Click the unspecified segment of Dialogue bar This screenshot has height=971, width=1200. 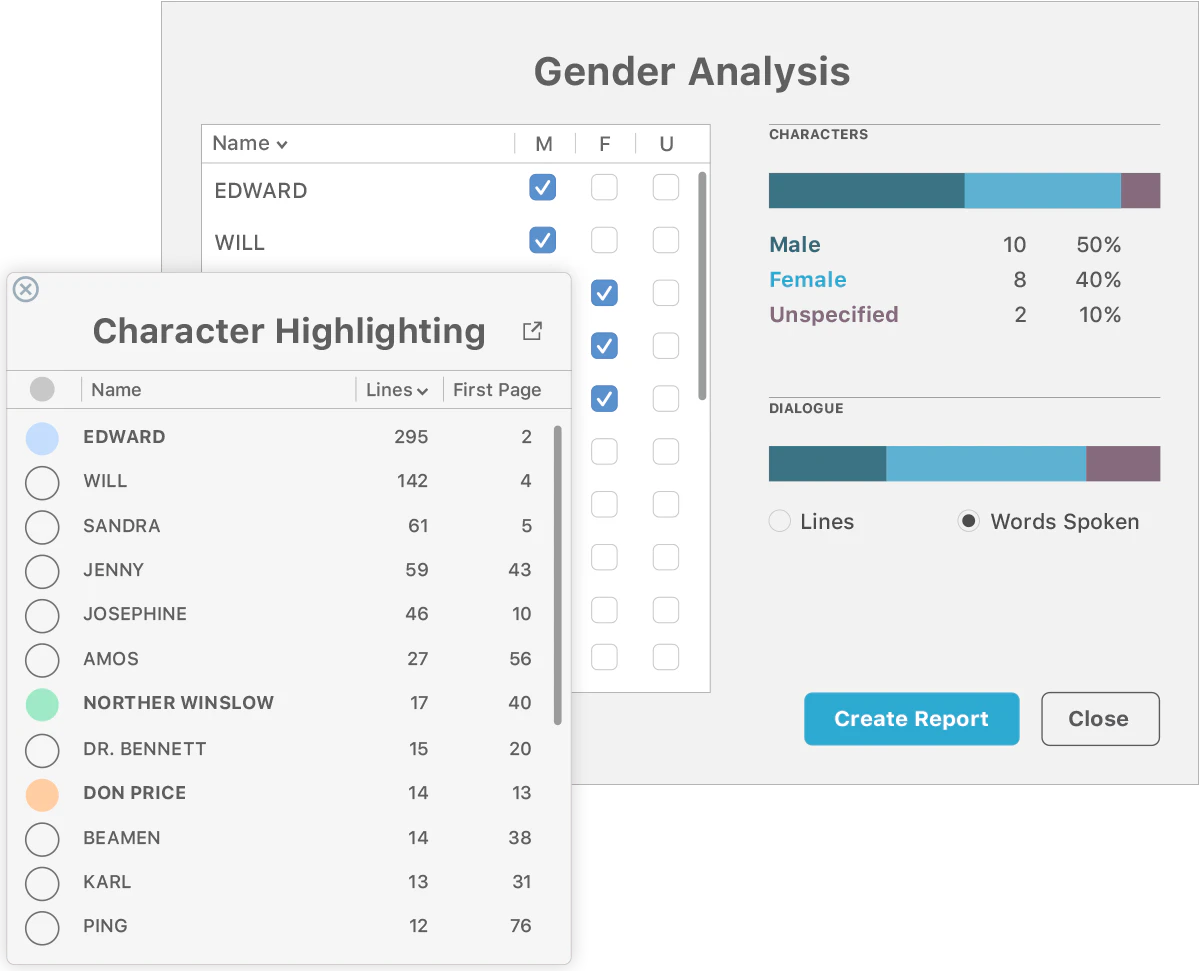point(1123,464)
